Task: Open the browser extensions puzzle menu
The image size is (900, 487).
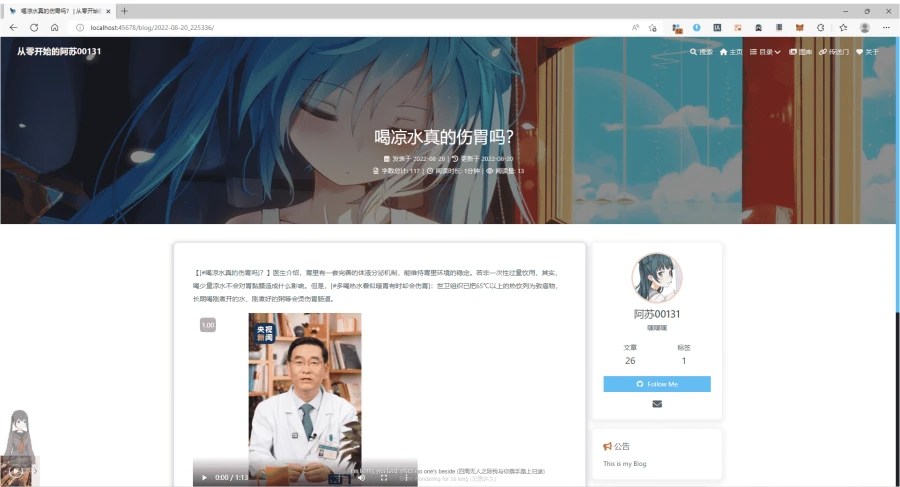Action: [x=820, y=28]
